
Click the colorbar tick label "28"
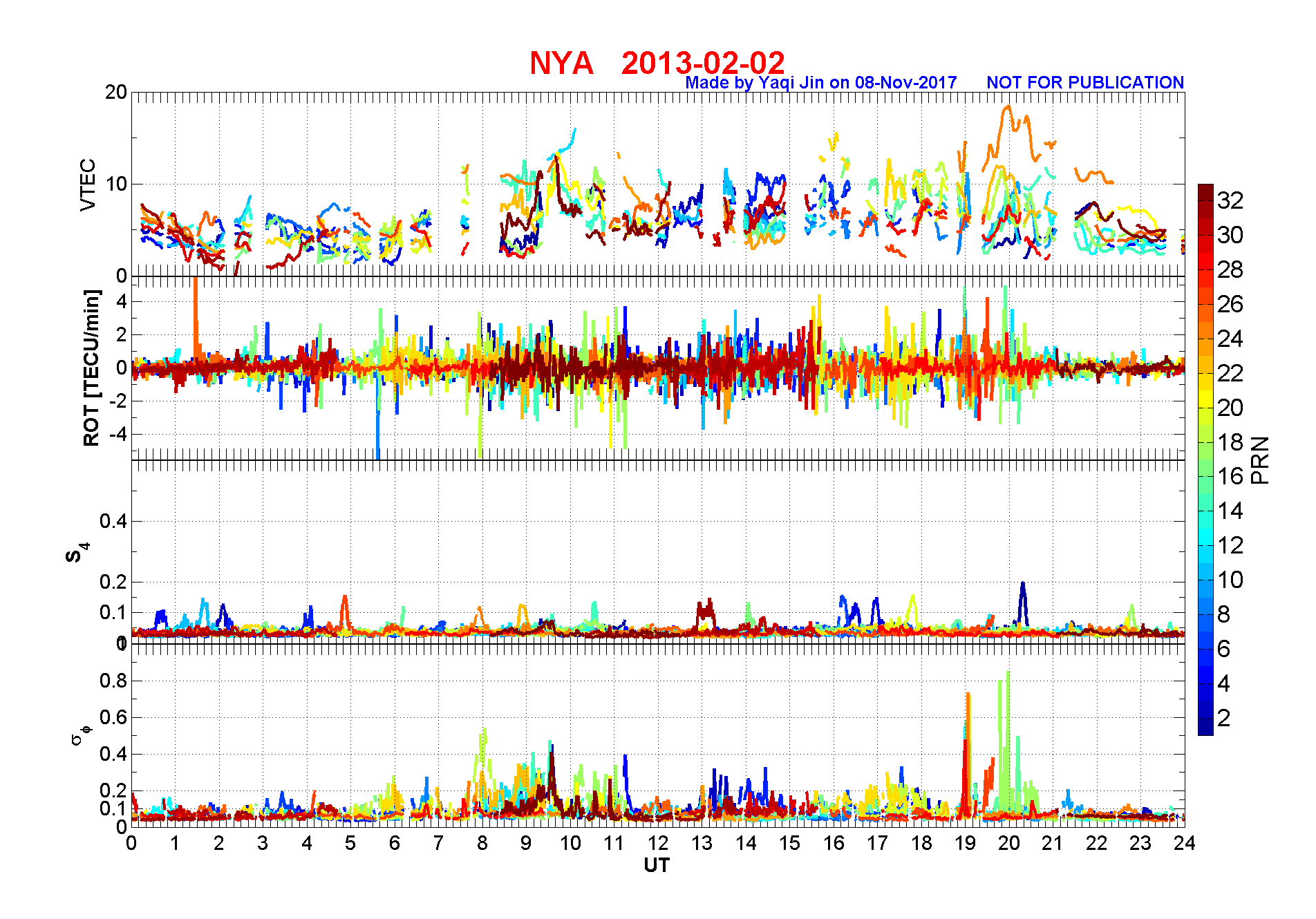click(x=1230, y=269)
